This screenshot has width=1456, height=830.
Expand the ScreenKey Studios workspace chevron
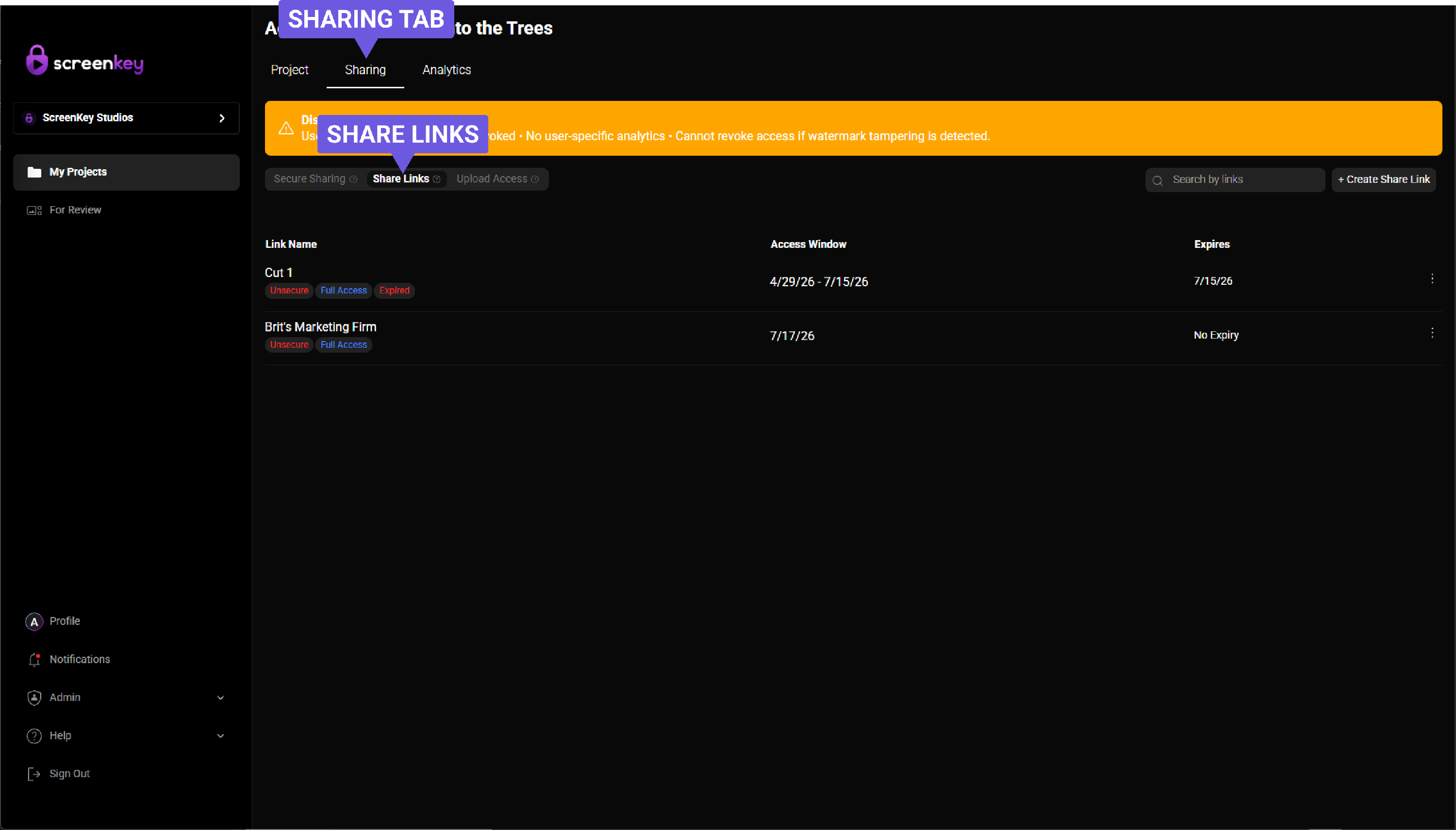point(222,118)
